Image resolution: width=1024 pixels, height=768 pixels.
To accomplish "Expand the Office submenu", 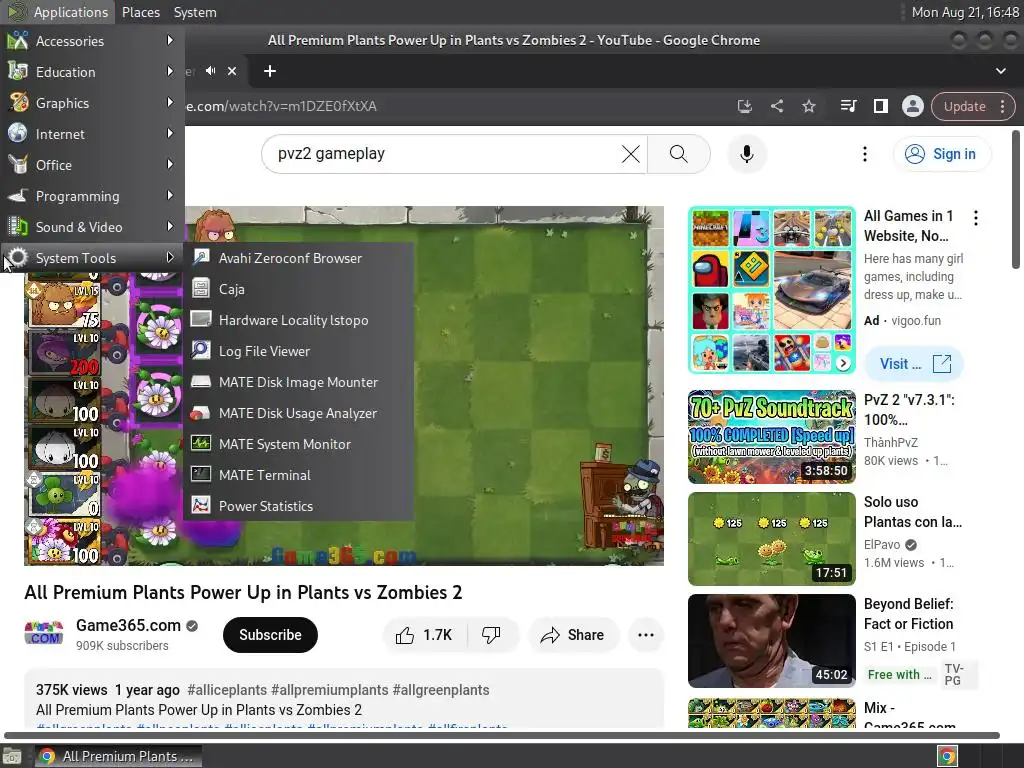I will pyautogui.click(x=92, y=165).
